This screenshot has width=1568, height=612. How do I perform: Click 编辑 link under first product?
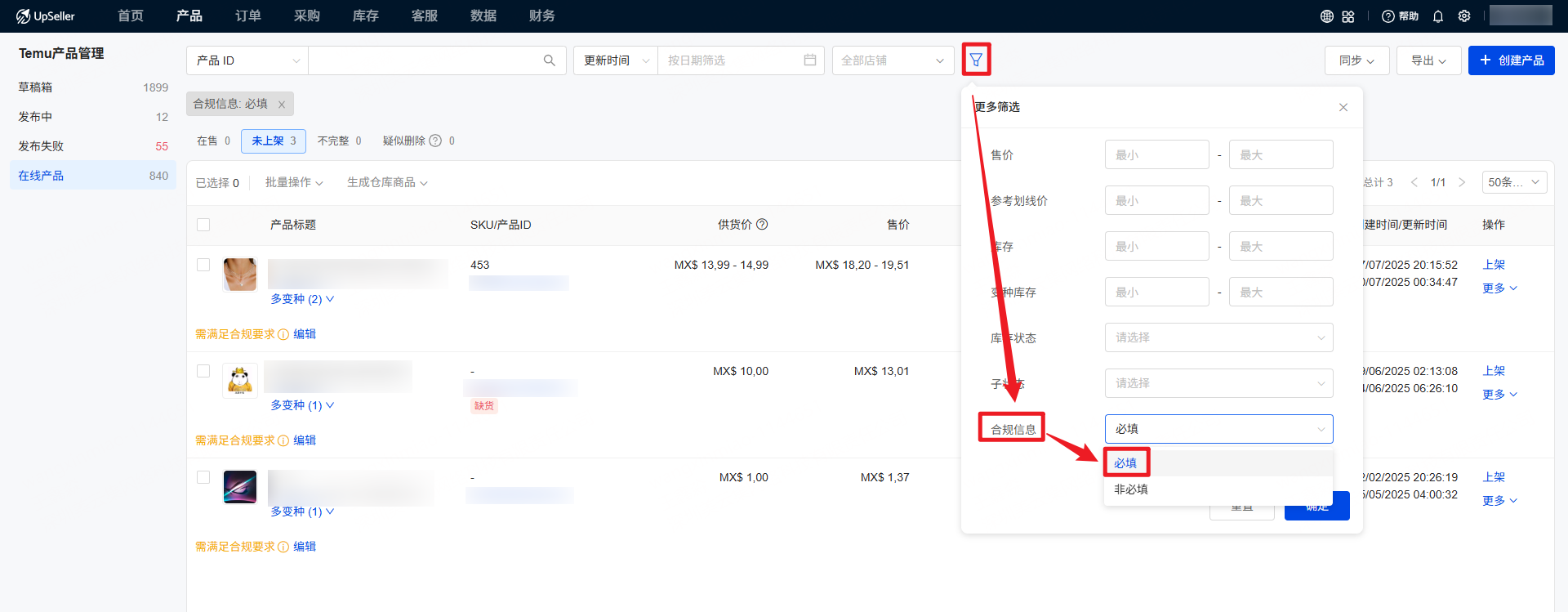305,334
